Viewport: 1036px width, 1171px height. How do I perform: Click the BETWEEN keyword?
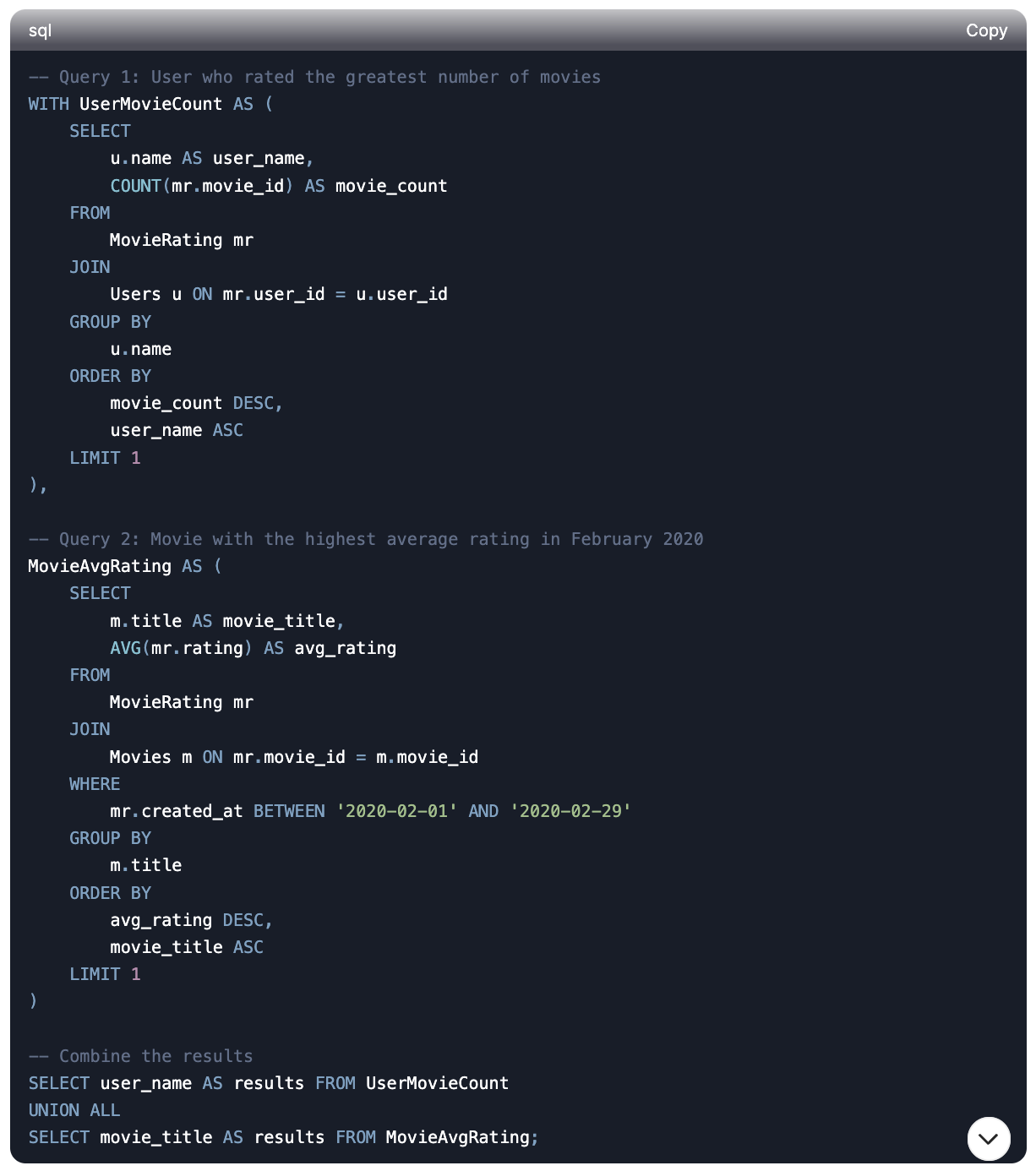coord(289,811)
